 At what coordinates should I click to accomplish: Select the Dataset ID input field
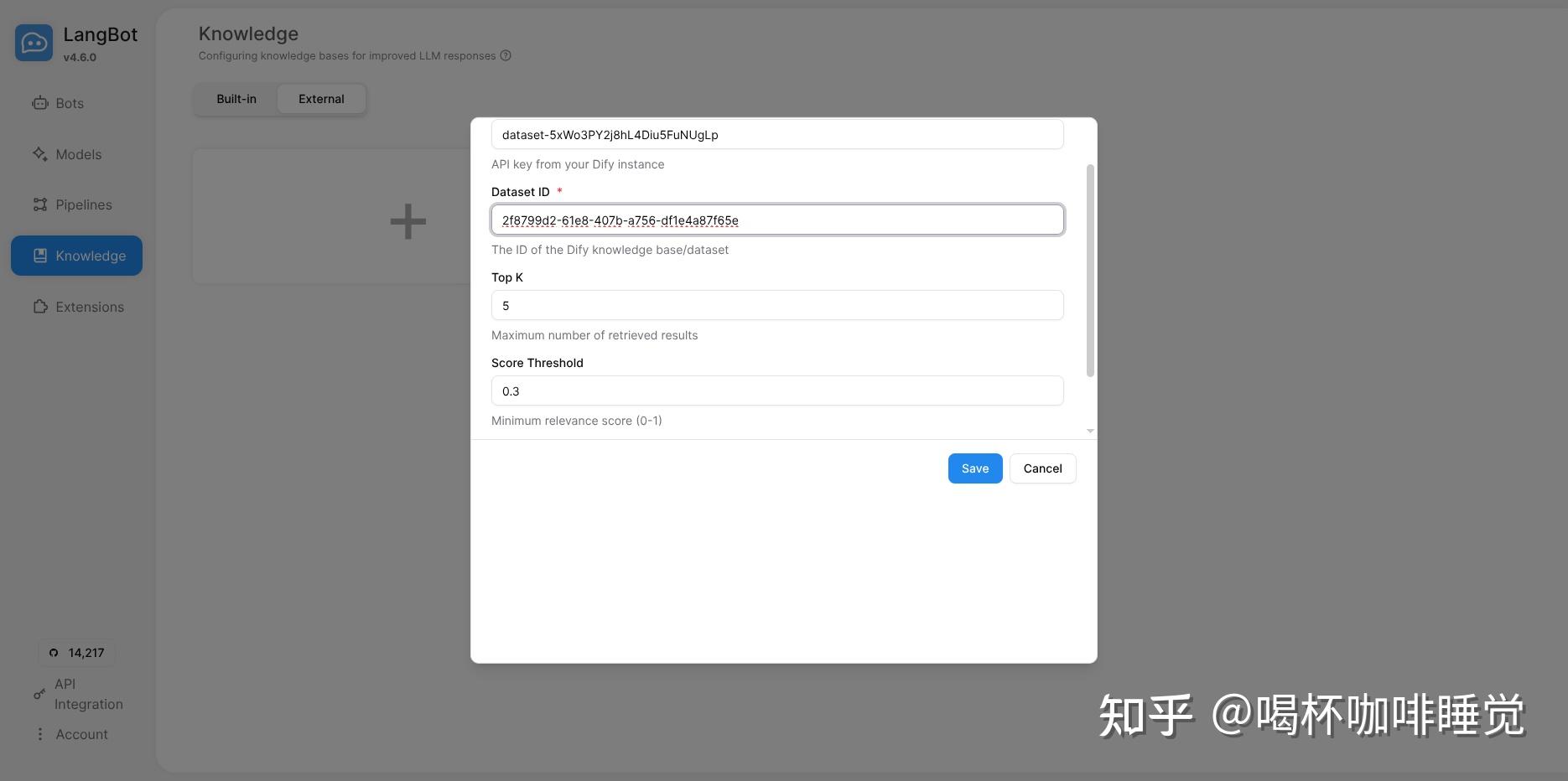[776, 220]
